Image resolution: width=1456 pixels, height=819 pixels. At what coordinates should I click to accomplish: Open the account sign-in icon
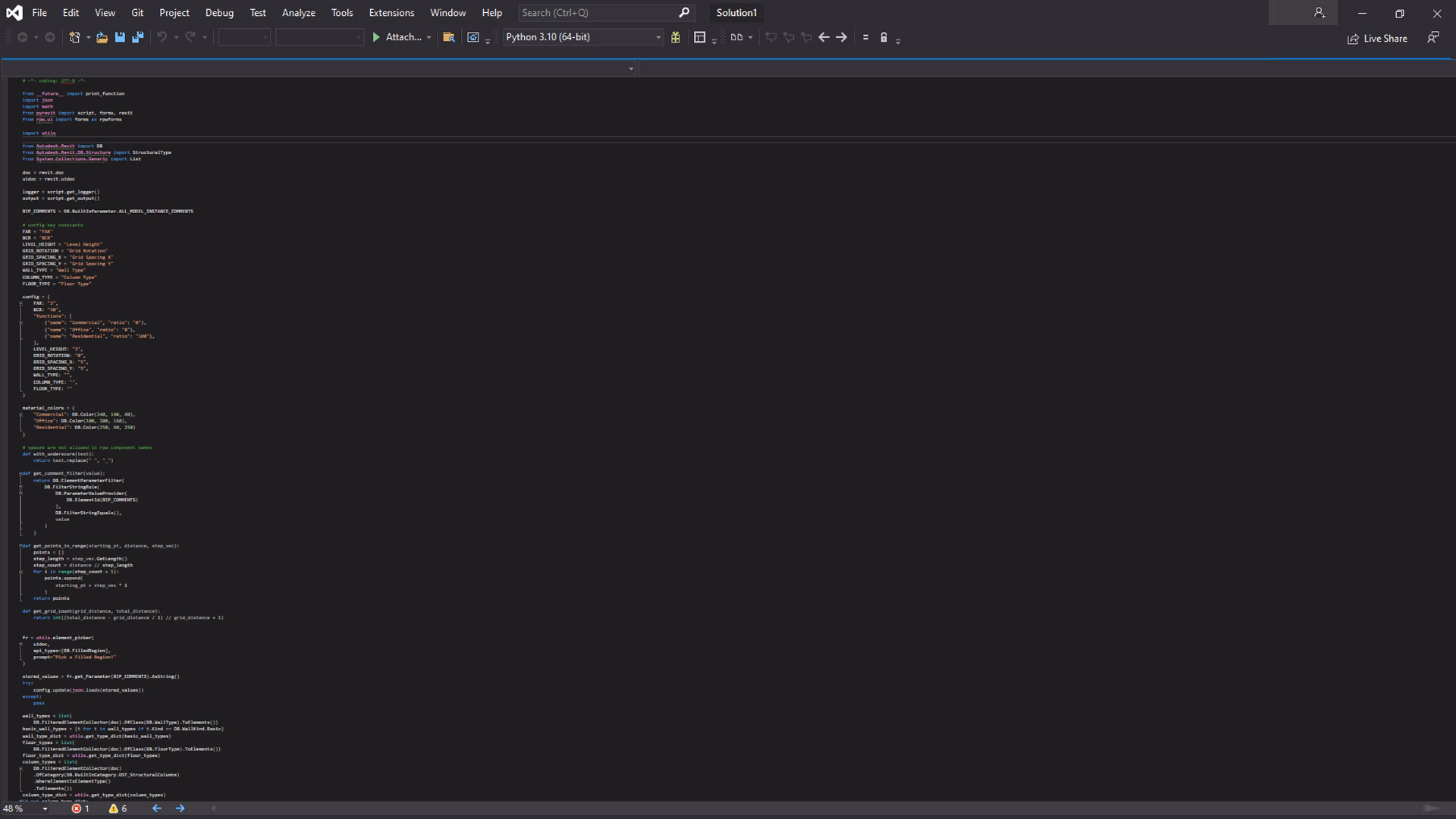tap(1319, 13)
